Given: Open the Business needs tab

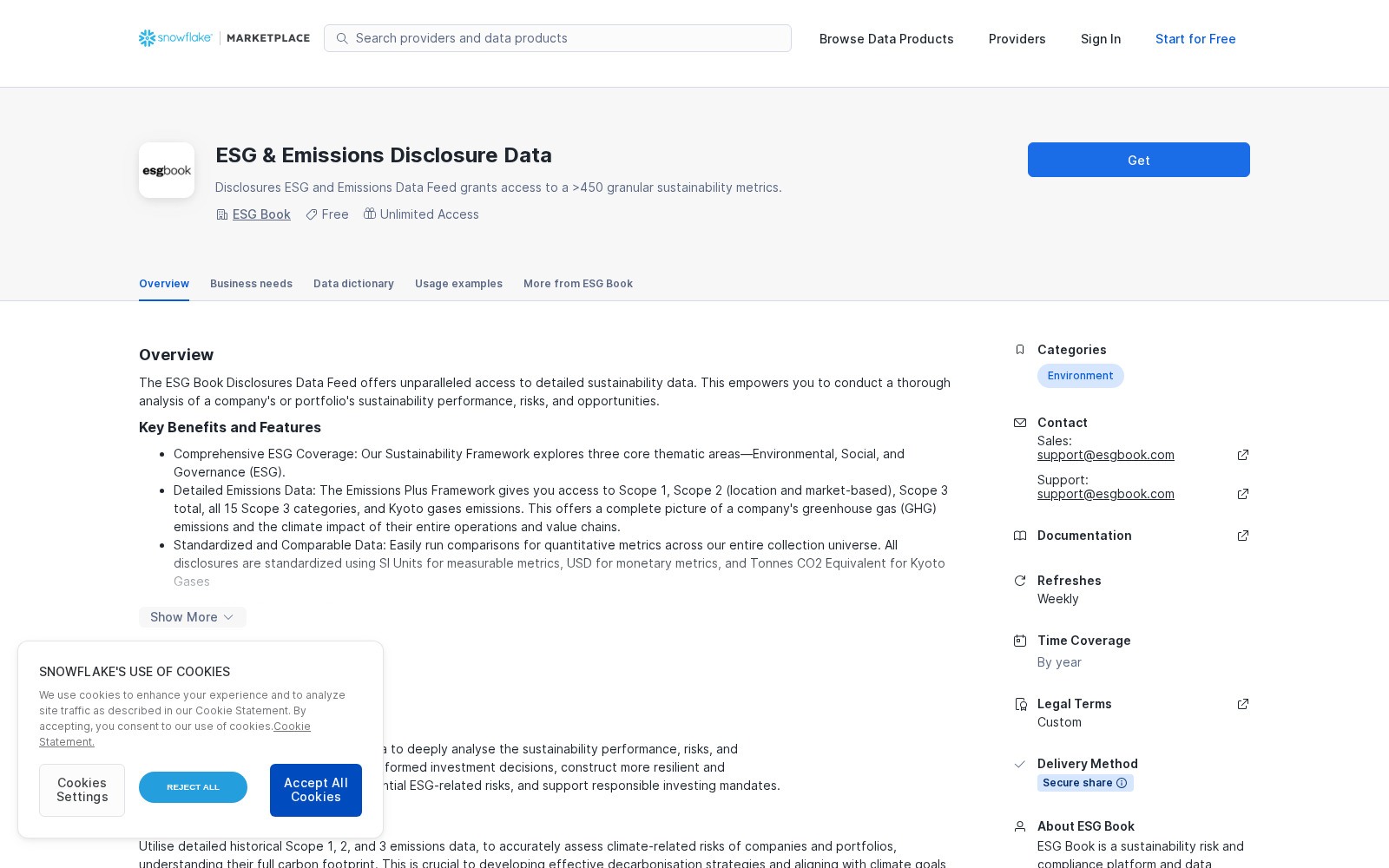Looking at the screenshot, I should [251, 284].
